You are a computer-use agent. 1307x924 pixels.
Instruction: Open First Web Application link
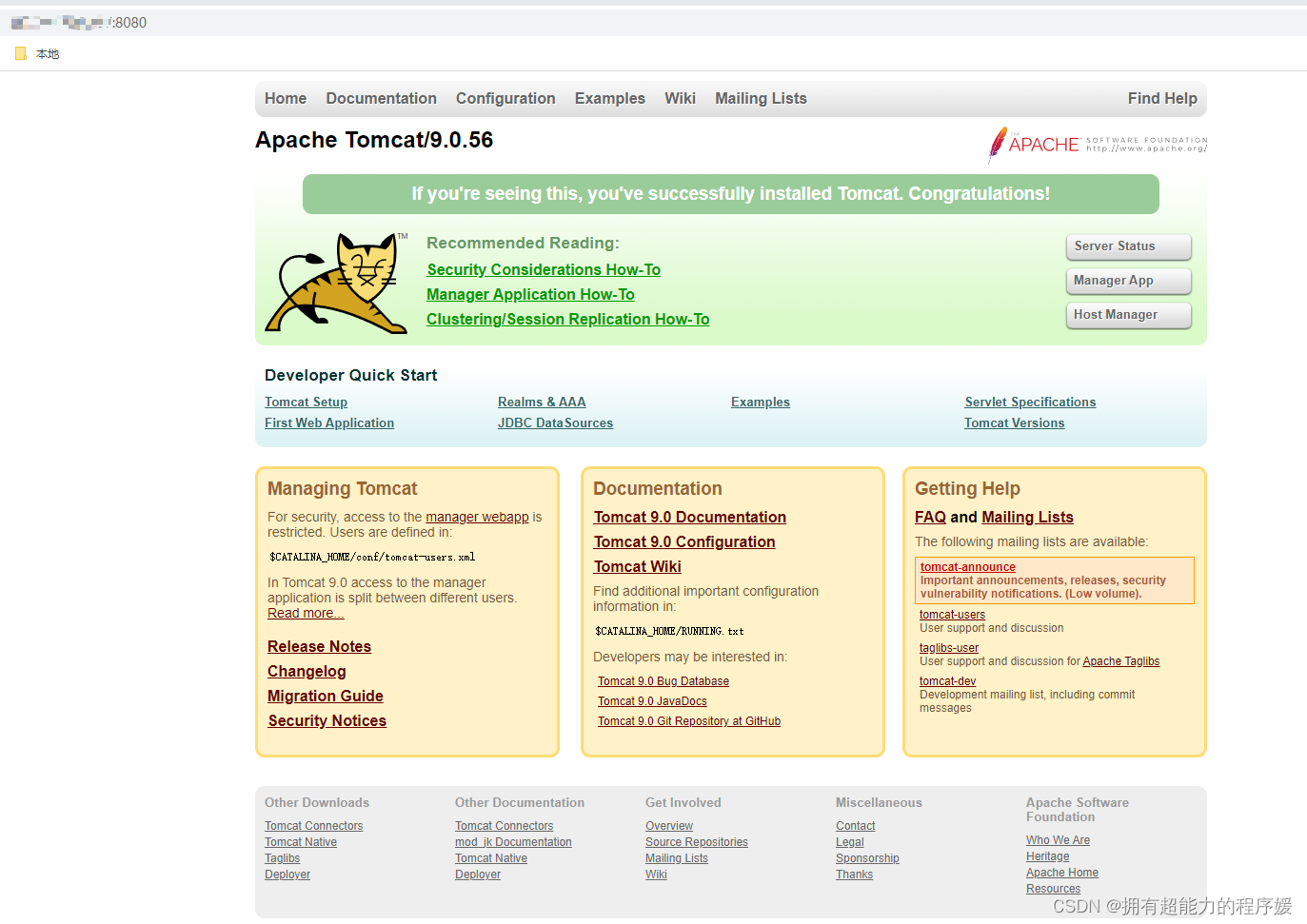[x=329, y=423]
